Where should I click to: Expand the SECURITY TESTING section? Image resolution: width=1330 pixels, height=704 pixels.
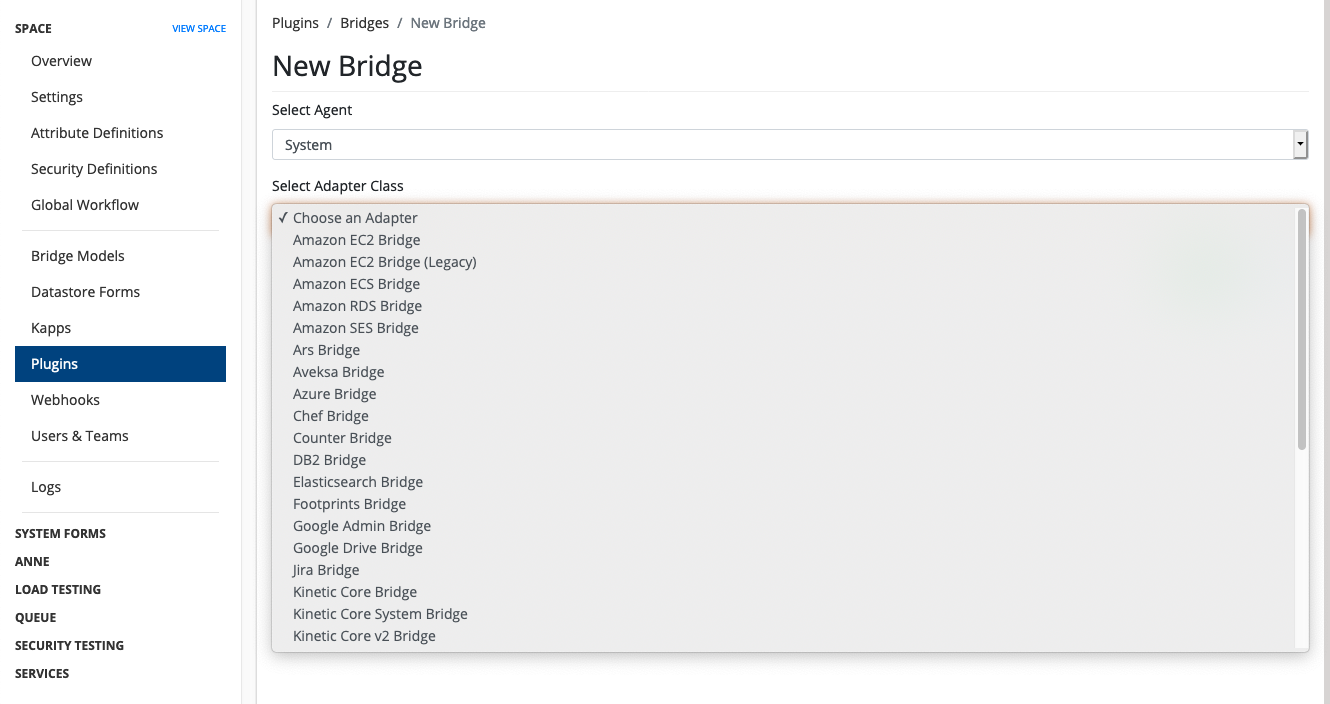pos(70,646)
